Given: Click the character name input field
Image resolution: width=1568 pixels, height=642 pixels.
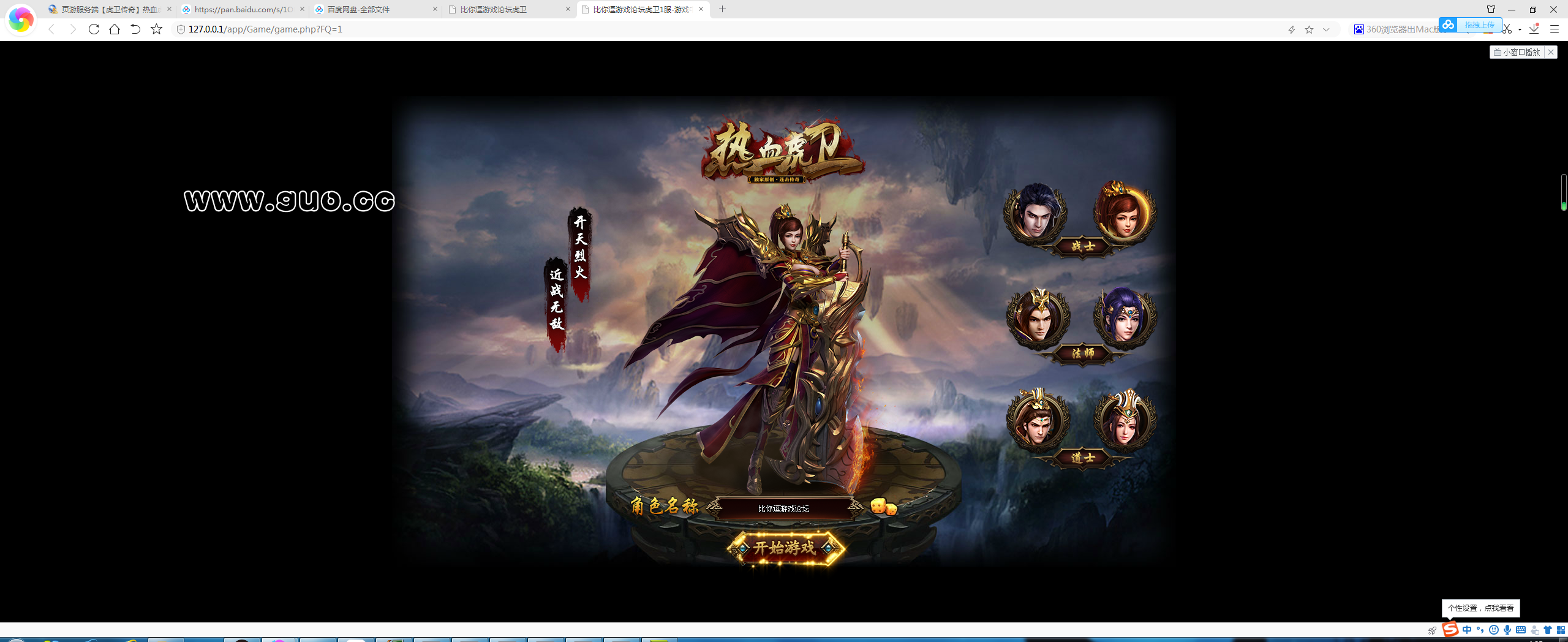Looking at the screenshot, I should pos(783,508).
